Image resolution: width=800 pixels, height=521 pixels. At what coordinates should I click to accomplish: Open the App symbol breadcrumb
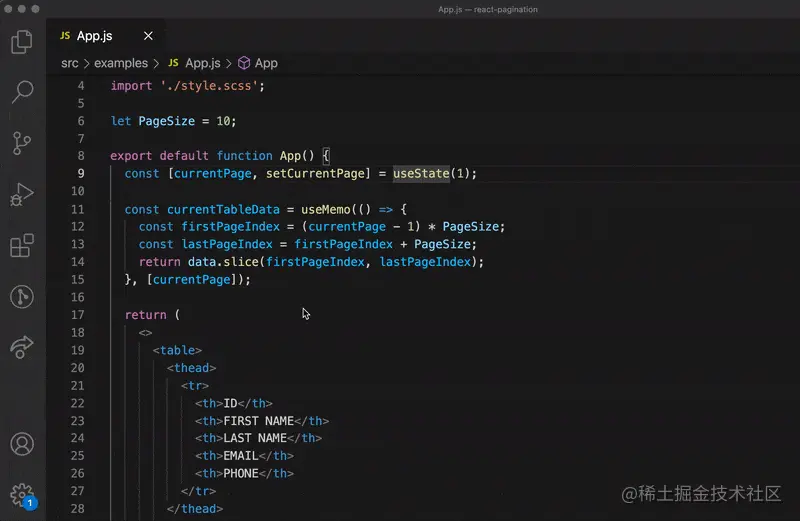point(266,63)
